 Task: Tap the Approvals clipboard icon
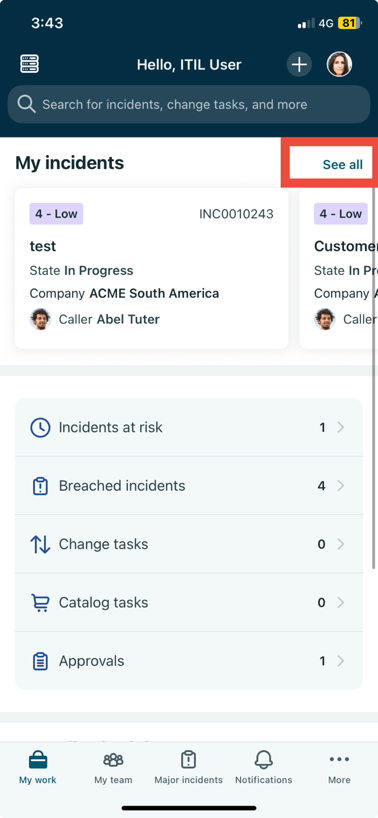(40, 661)
